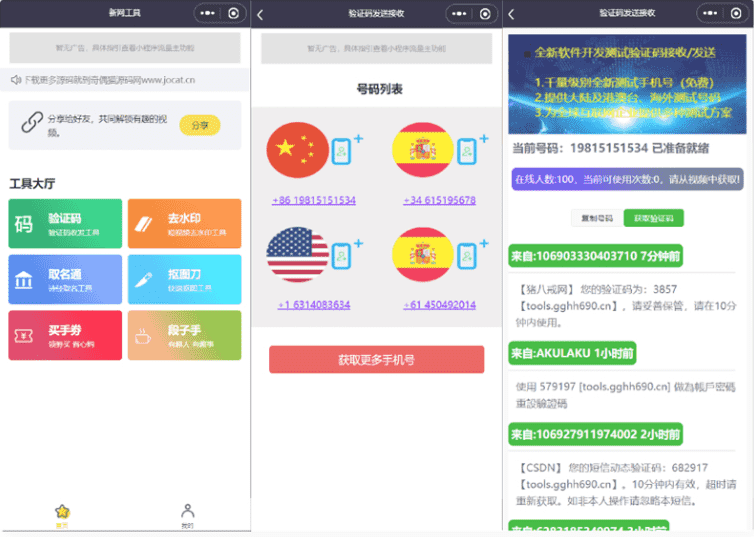Click the China flag icon
Image resolution: width=754 pixels, height=537 pixels.
297,151
